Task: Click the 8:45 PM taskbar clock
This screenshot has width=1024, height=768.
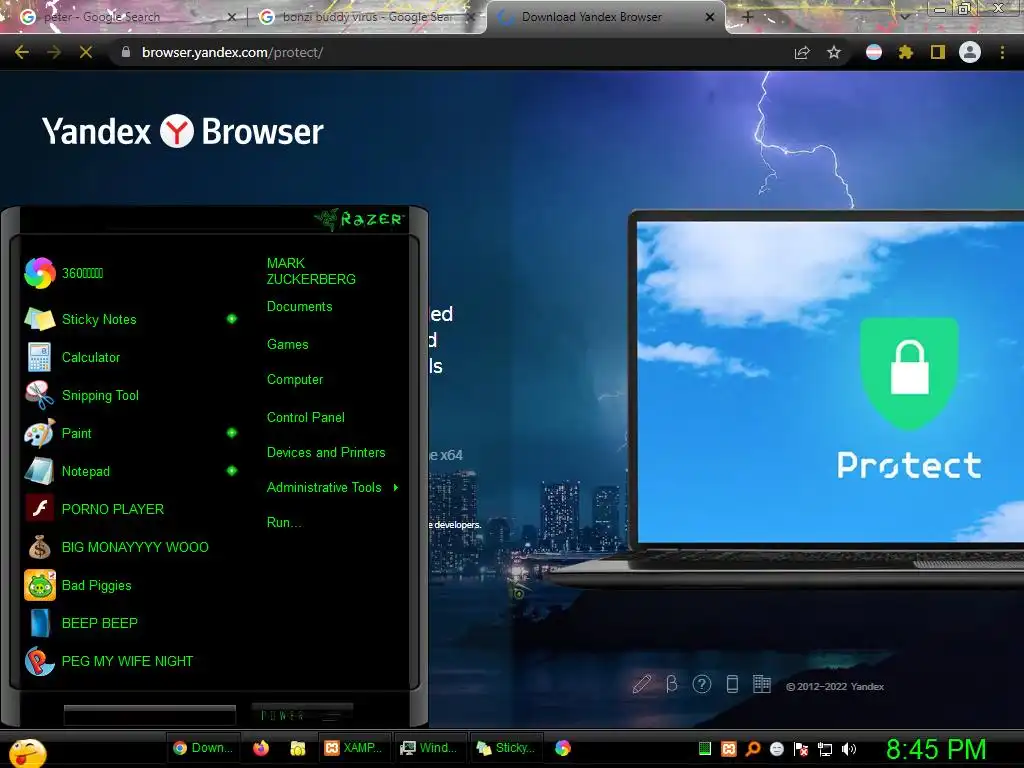Action: click(936, 749)
